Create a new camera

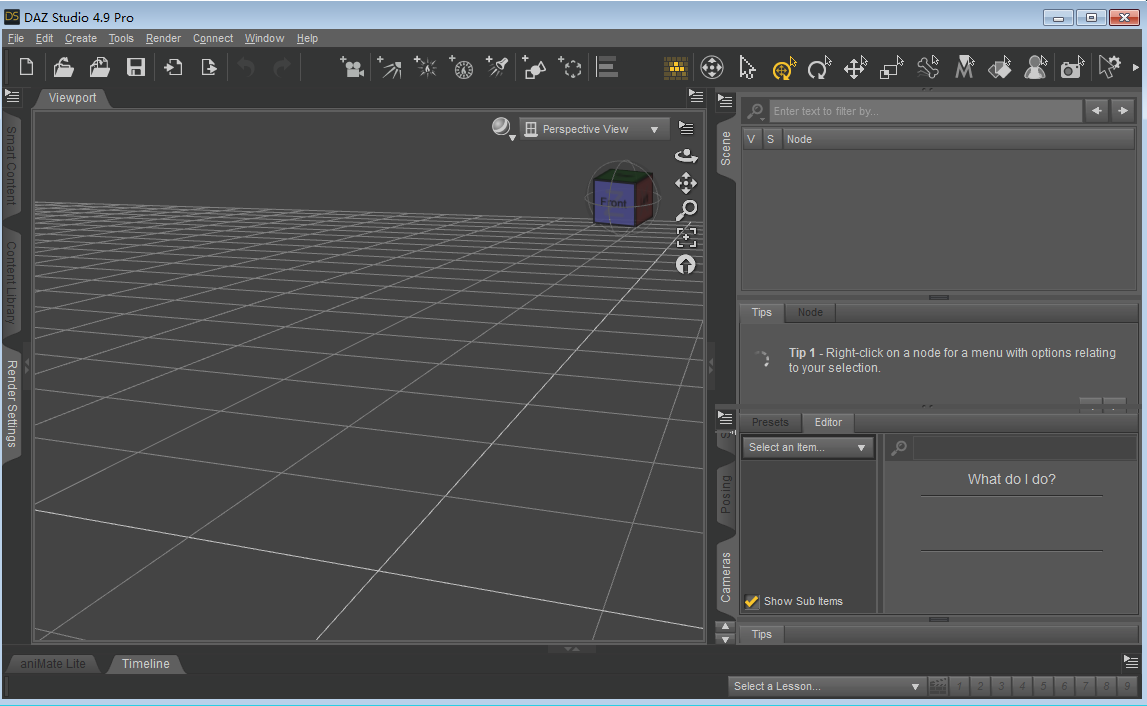(352, 67)
